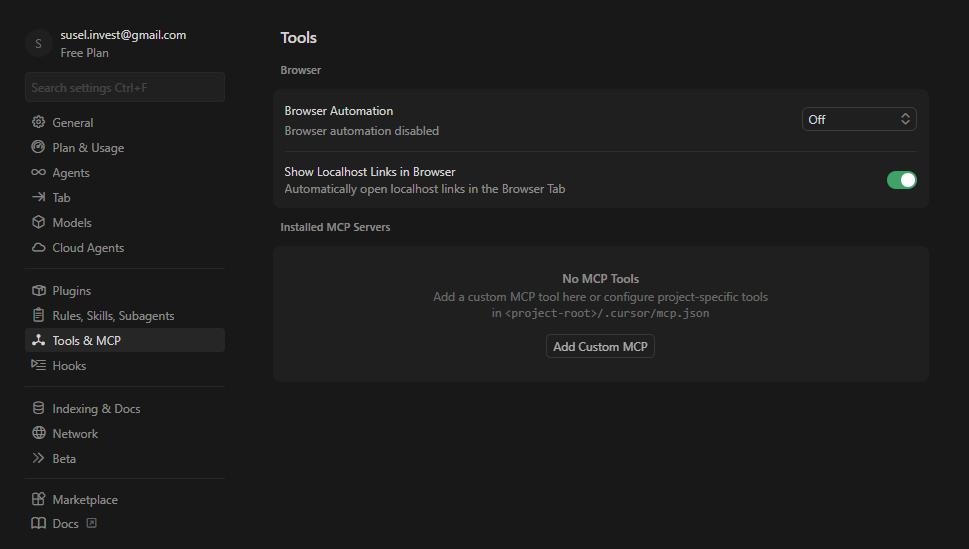
Task: Click the General gear icon
Action: [39, 122]
